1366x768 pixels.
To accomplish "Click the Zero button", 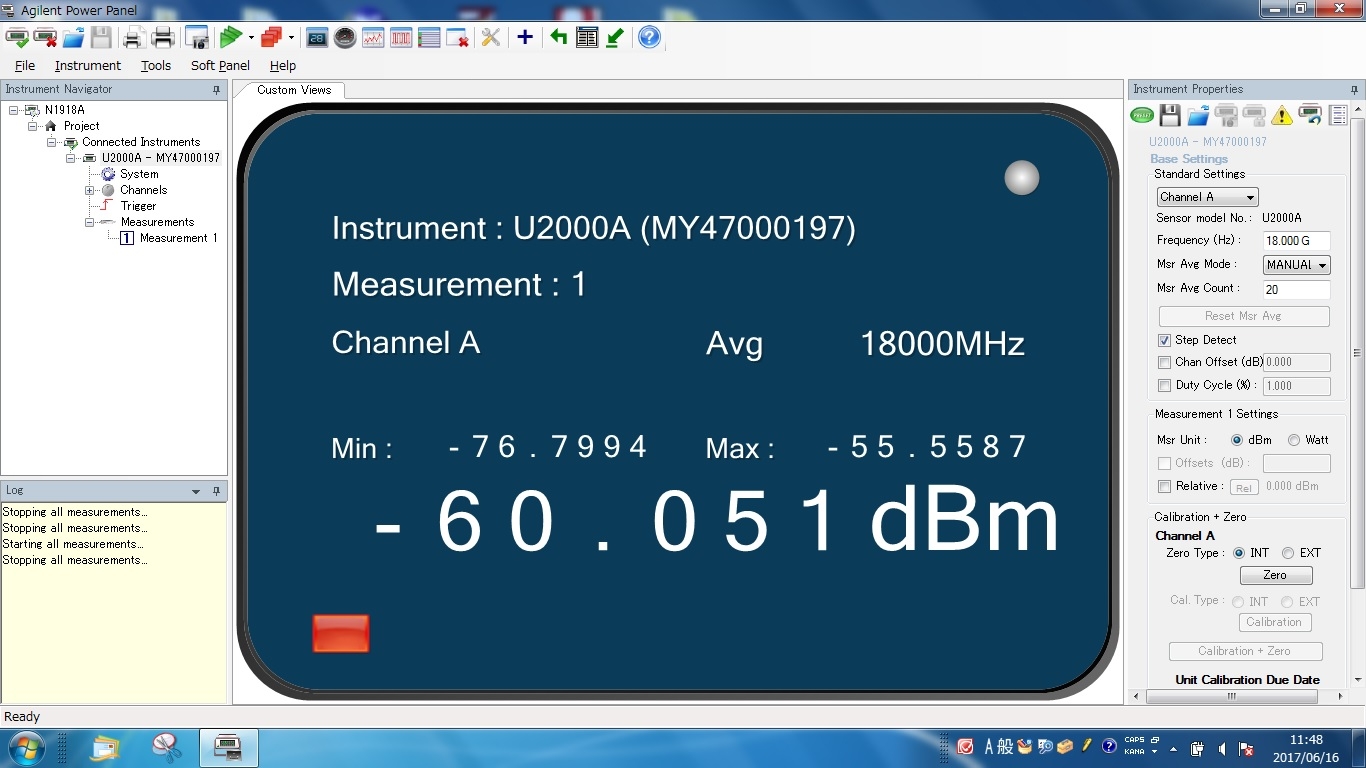I will pyautogui.click(x=1275, y=575).
